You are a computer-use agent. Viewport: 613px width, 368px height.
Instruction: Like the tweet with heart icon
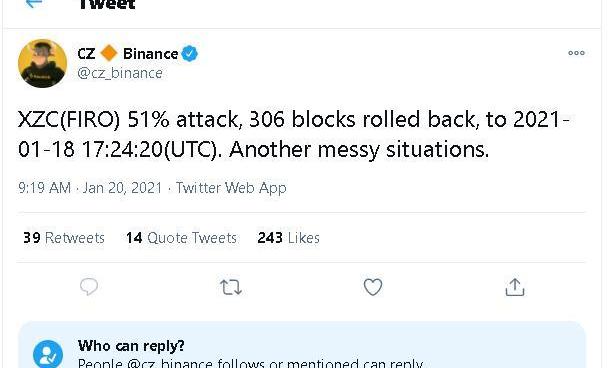pos(373,287)
